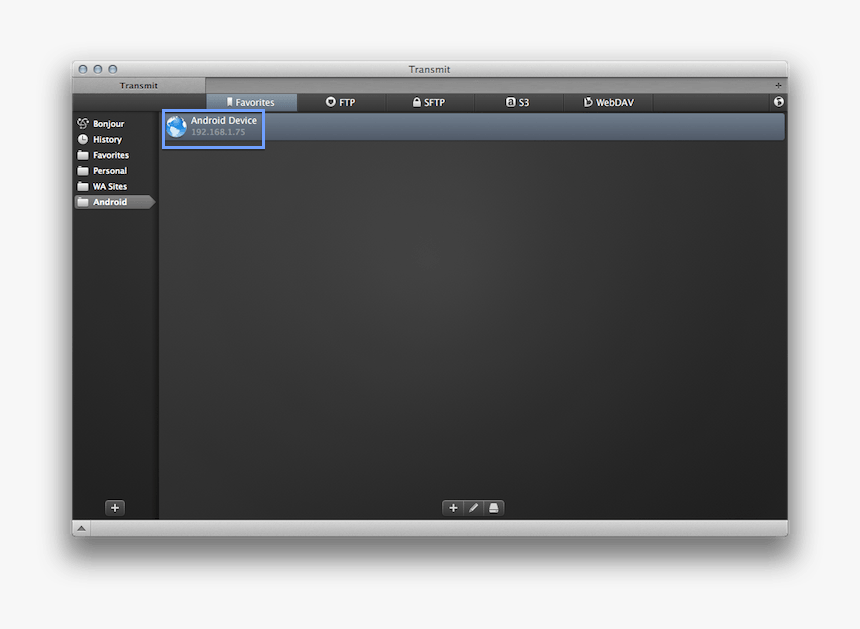860x629 pixels.
Task: Switch to the SFTP connection tab
Action: point(429,103)
